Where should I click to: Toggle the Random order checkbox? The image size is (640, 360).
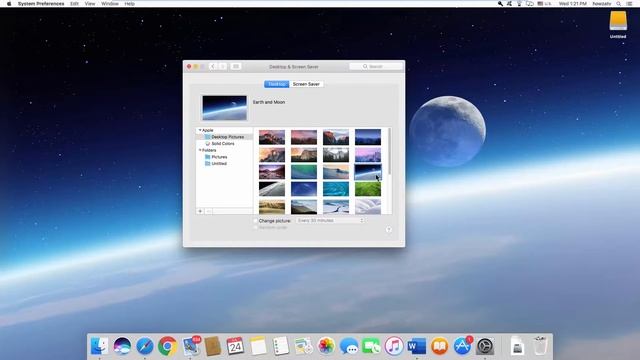click(x=256, y=227)
